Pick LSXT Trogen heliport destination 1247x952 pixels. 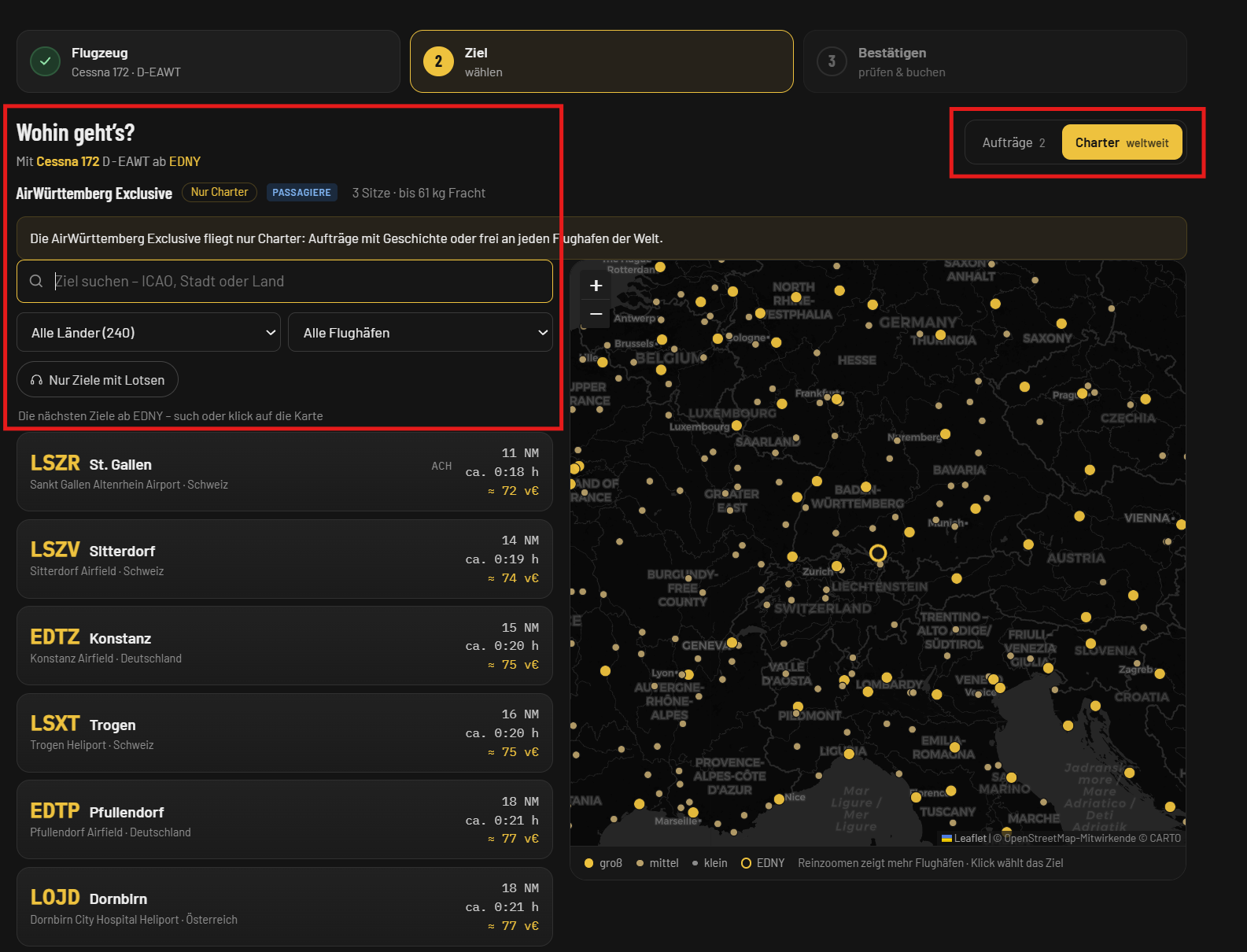(x=285, y=732)
